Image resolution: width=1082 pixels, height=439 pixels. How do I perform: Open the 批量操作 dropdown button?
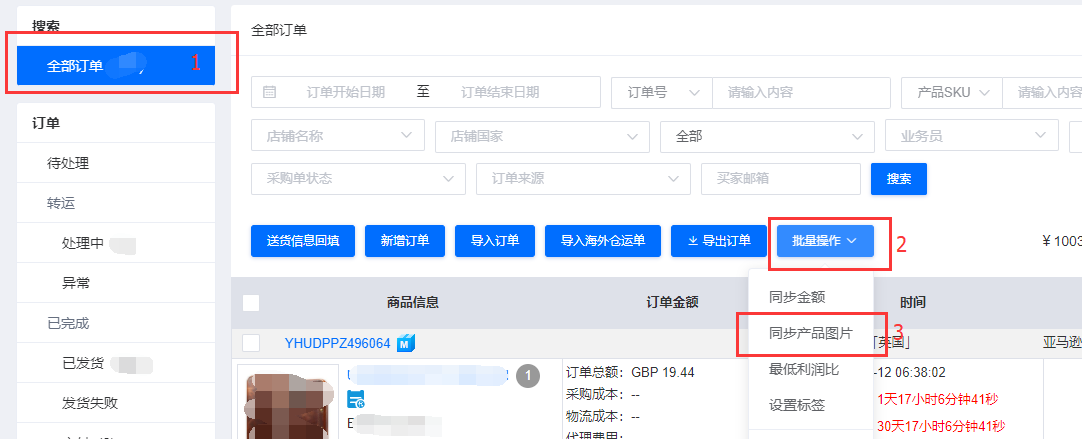coord(824,240)
